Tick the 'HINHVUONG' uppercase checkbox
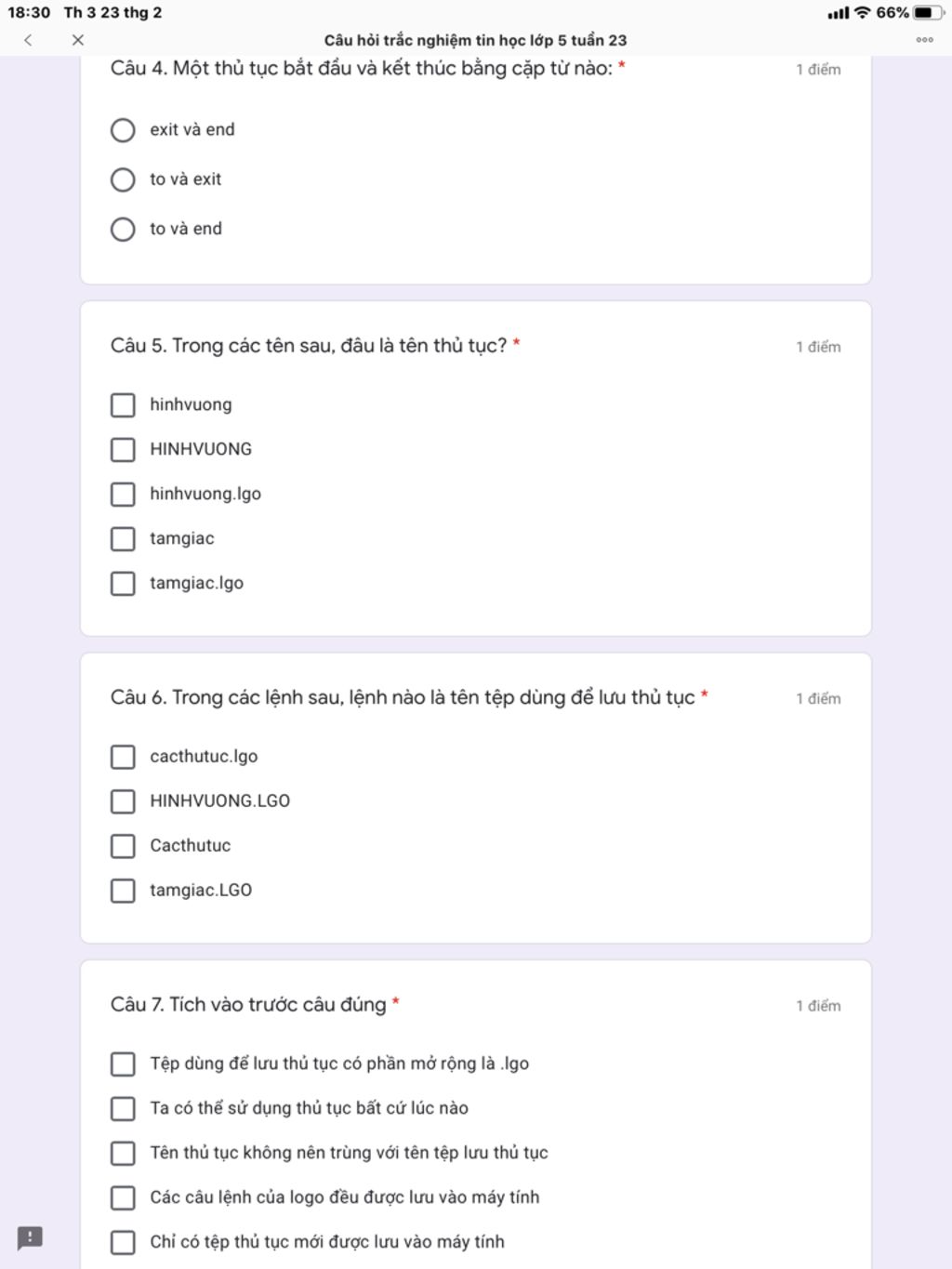 coord(123,450)
